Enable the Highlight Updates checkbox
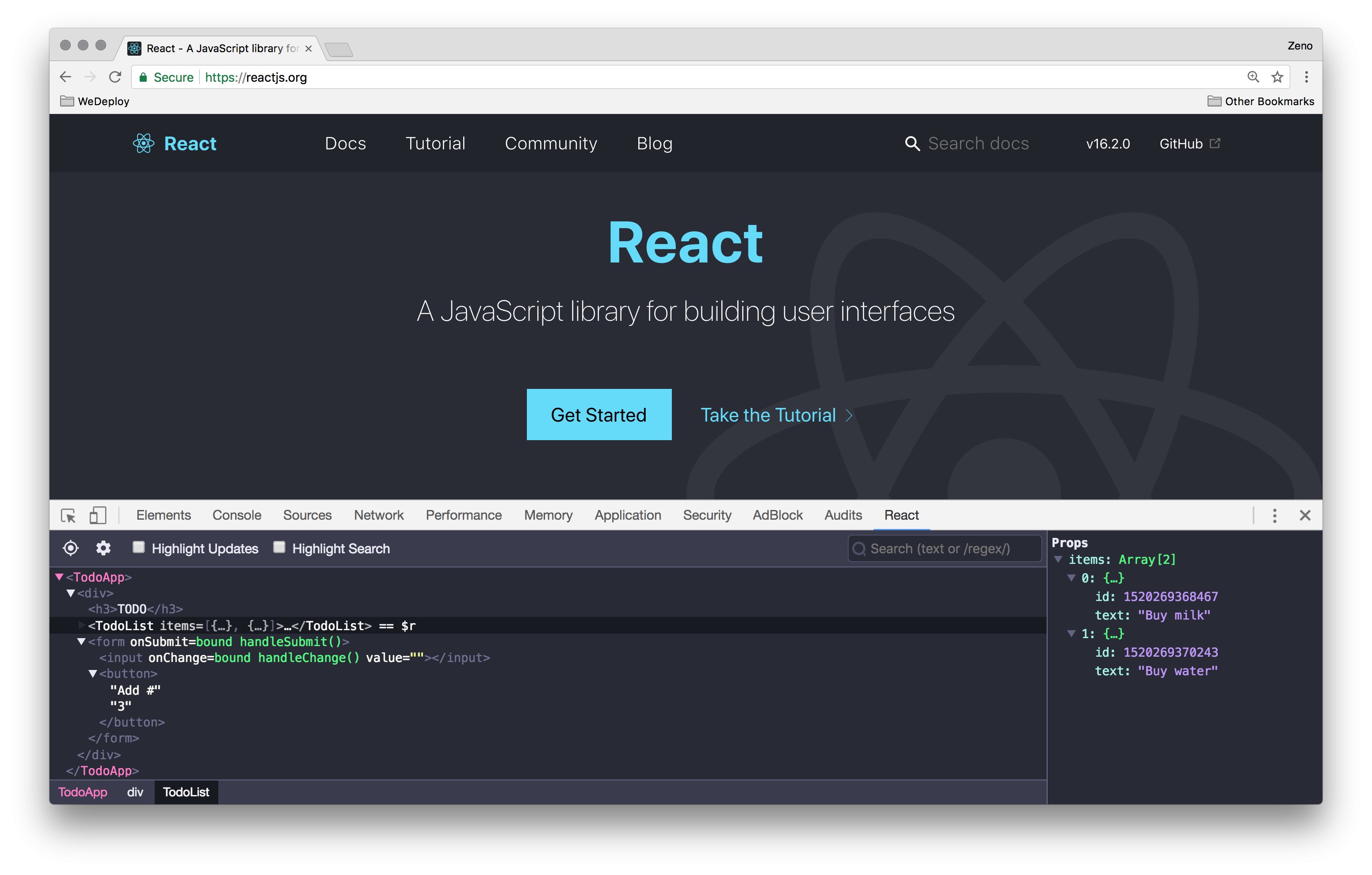The width and height of the screenshot is (1372, 875). [x=138, y=548]
